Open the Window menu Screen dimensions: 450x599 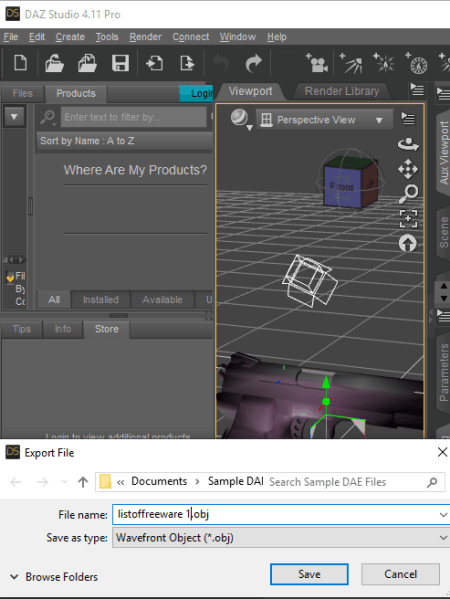(237, 37)
